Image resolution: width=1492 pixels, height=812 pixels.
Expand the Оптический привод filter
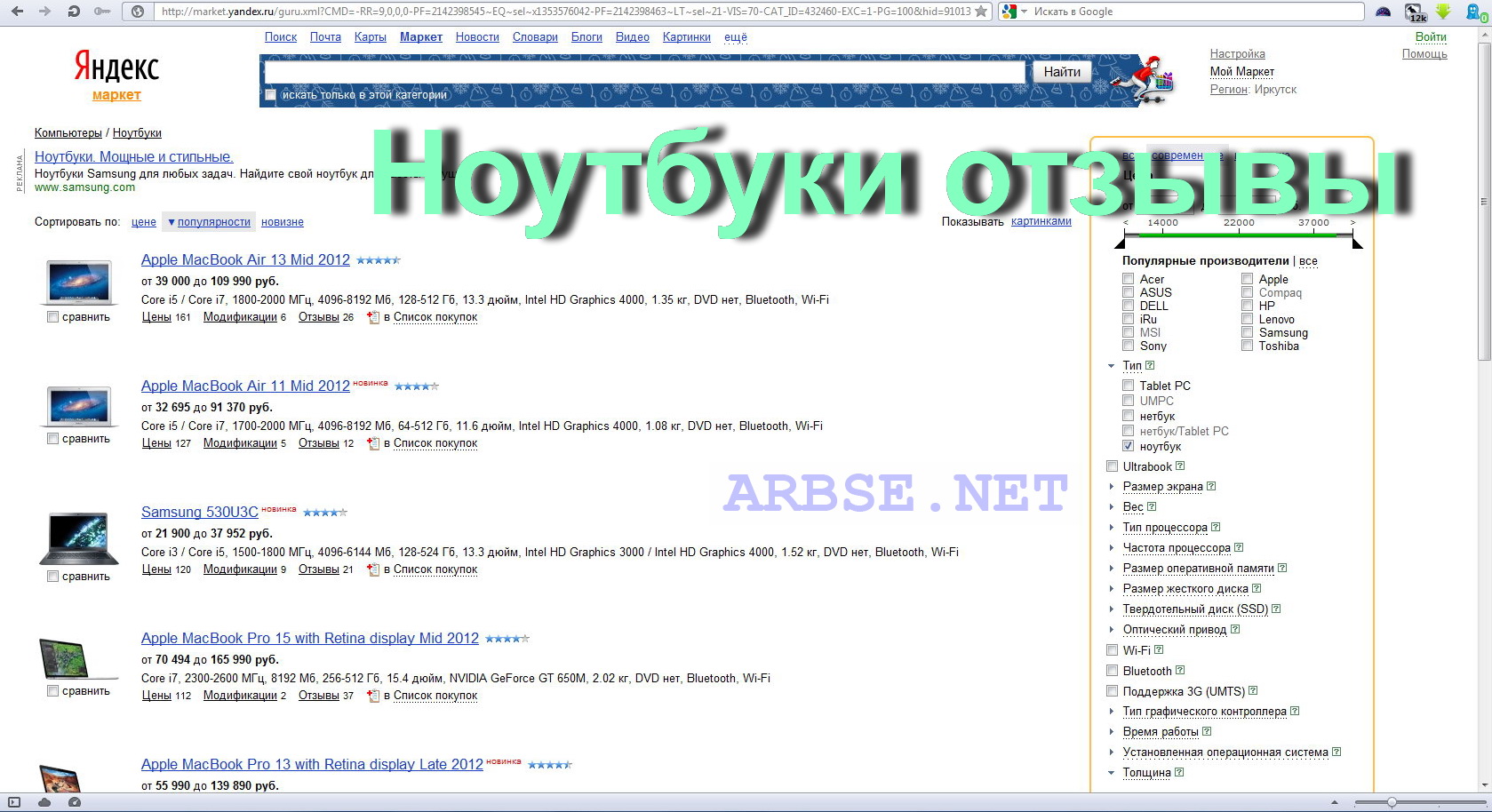[x=1112, y=630]
